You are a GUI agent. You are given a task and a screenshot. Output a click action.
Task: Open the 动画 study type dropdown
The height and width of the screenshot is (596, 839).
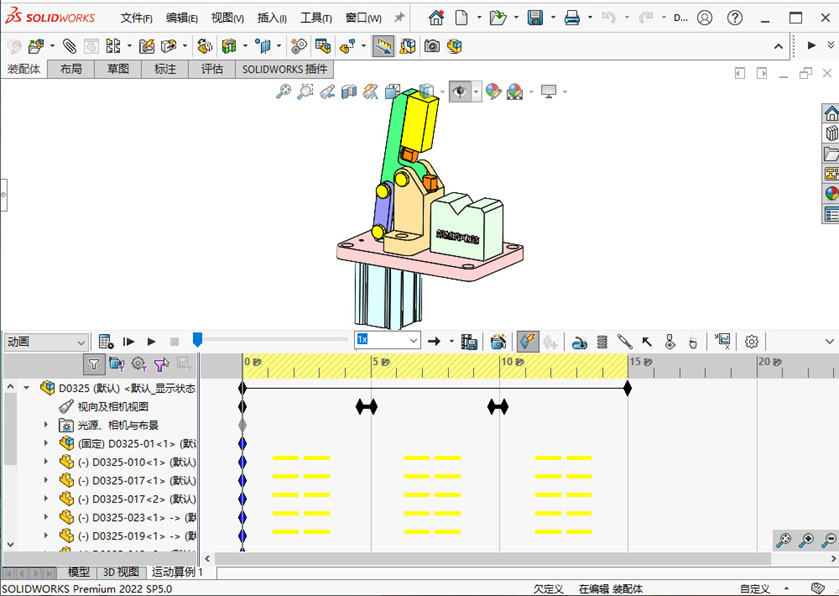point(46,342)
